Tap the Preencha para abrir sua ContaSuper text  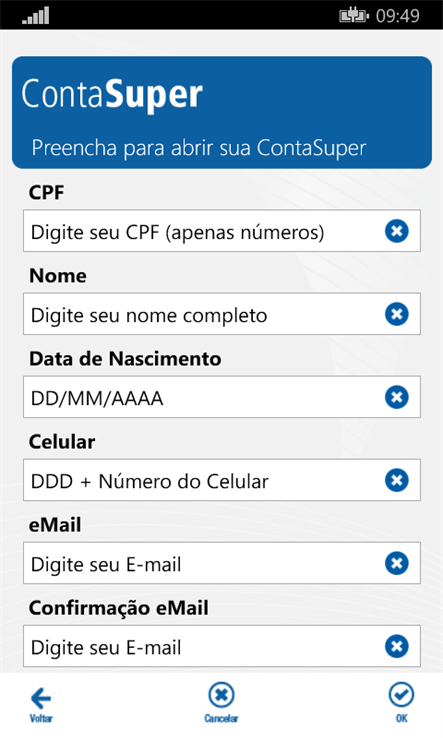tap(199, 148)
